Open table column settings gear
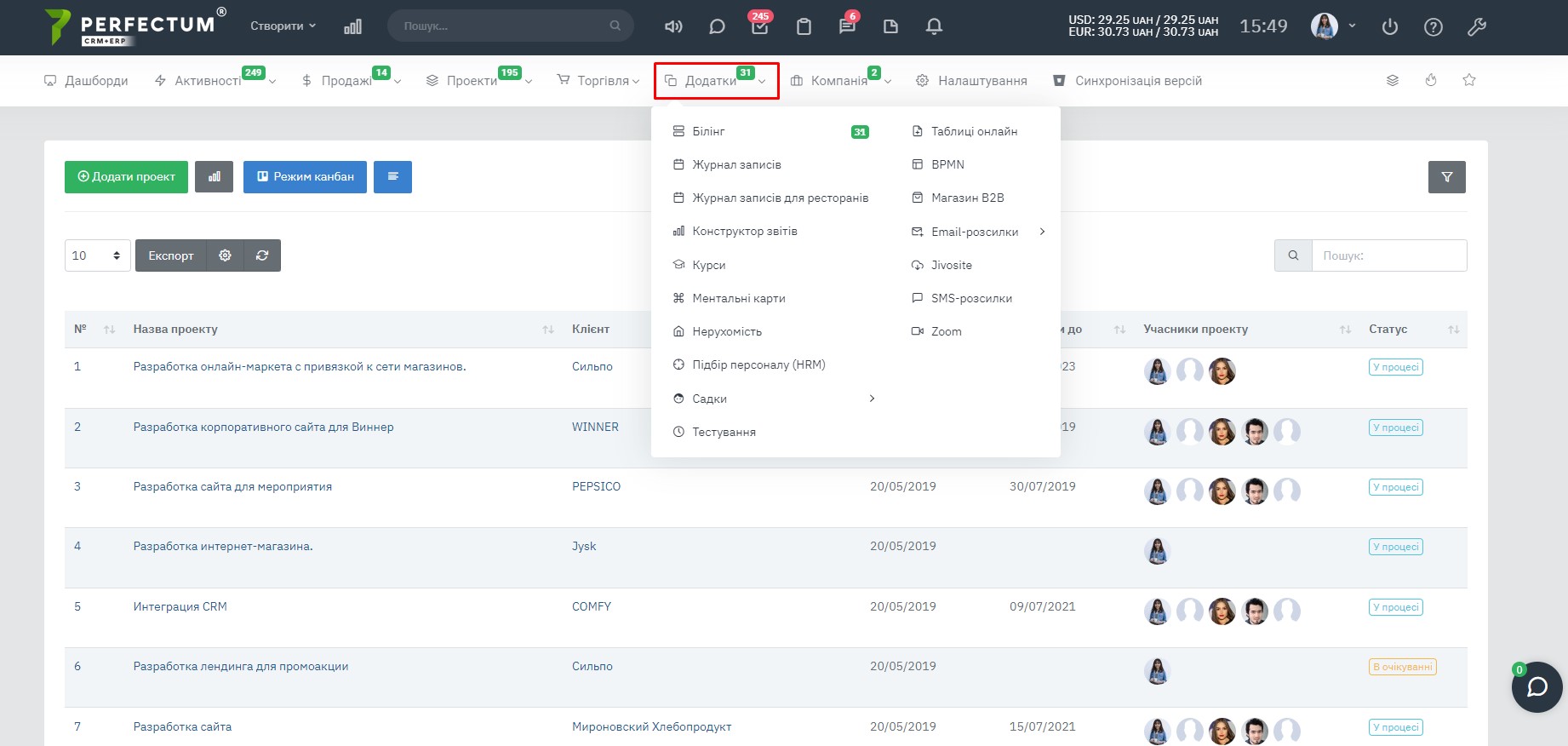The width and height of the screenshot is (1568, 746). [x=225, y=255]
